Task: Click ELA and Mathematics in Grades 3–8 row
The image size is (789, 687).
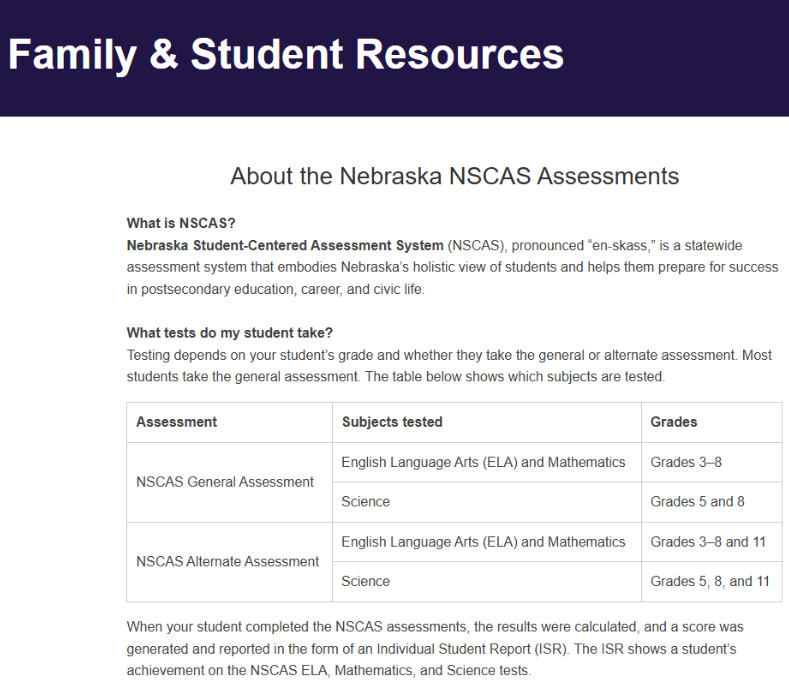Action: (487, 462)
